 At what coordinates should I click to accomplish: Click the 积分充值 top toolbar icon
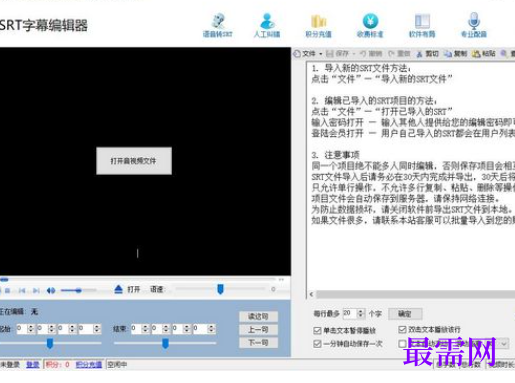tap(318, 25)
